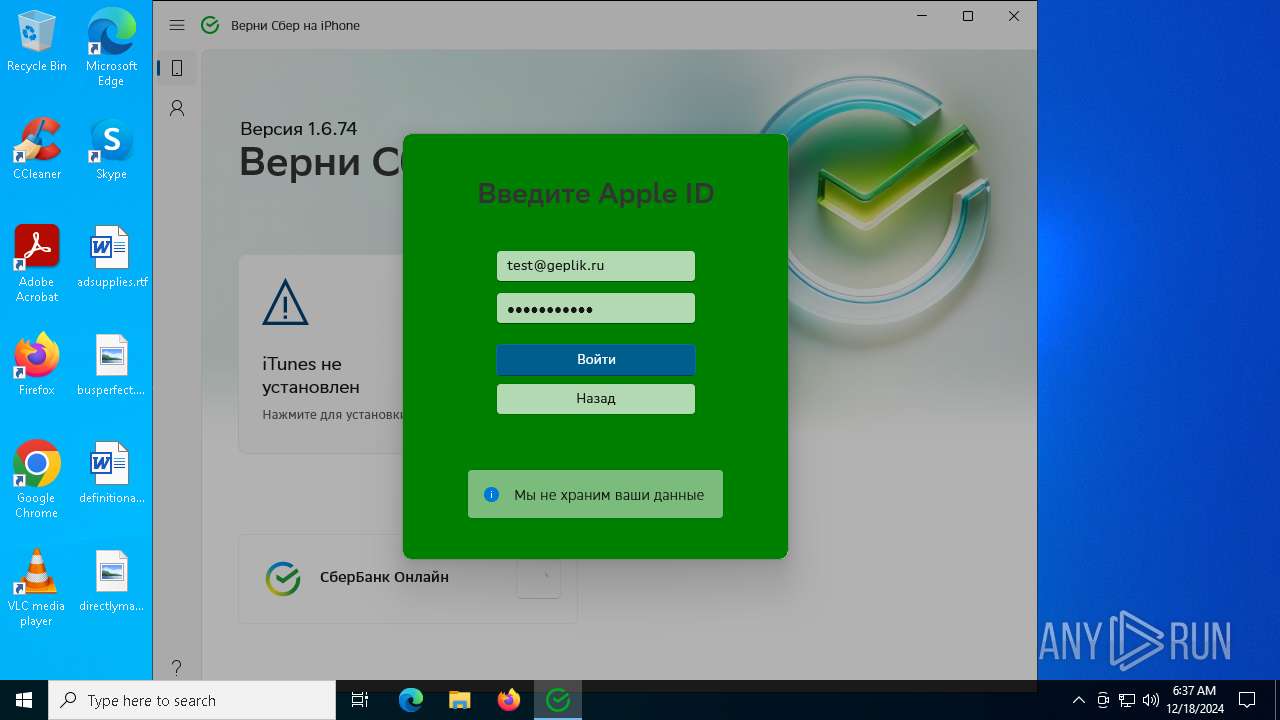Open Edge from the taskbar

pos(411,700)
